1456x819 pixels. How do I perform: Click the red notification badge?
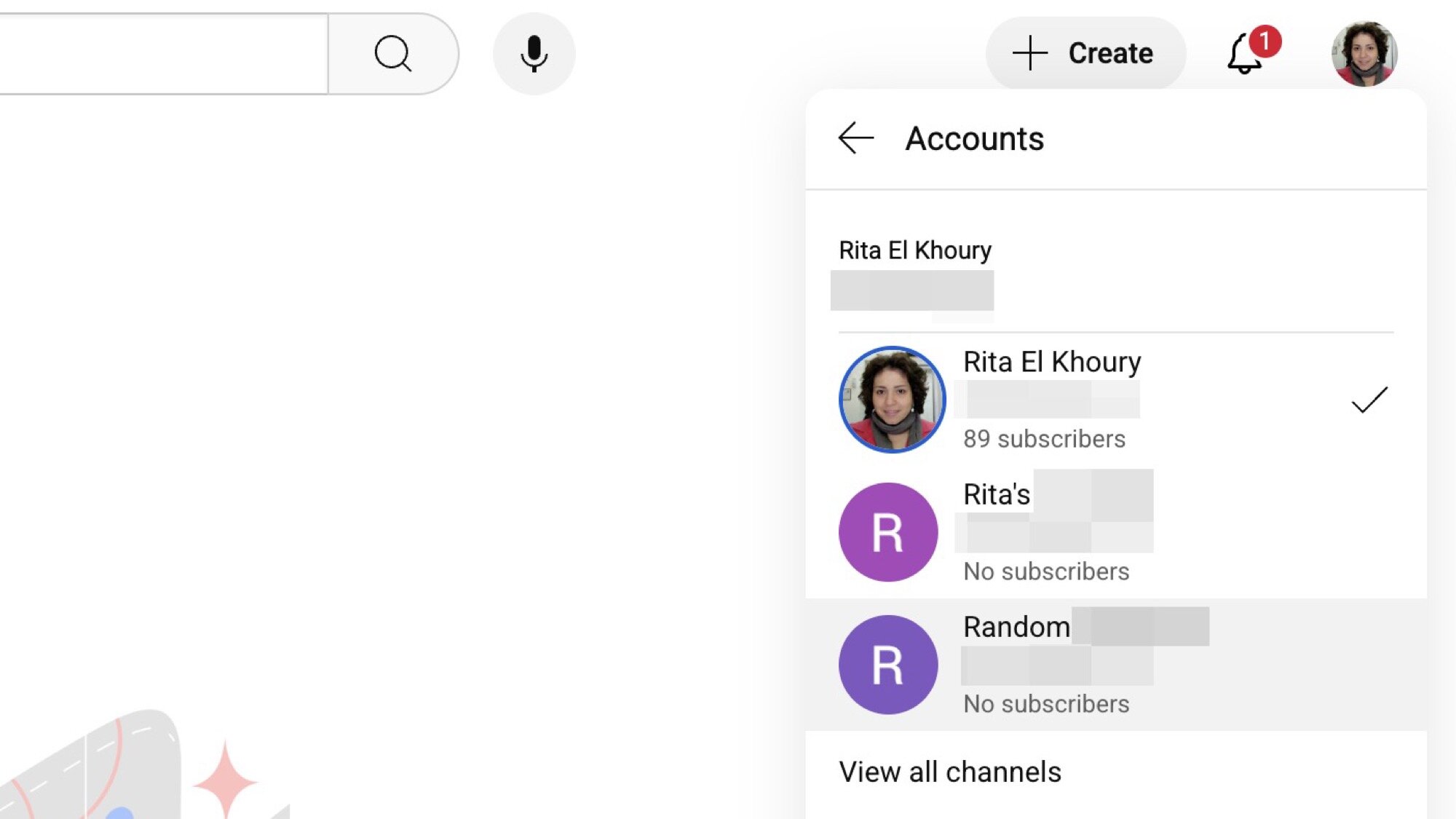[x=1265, y=41]
